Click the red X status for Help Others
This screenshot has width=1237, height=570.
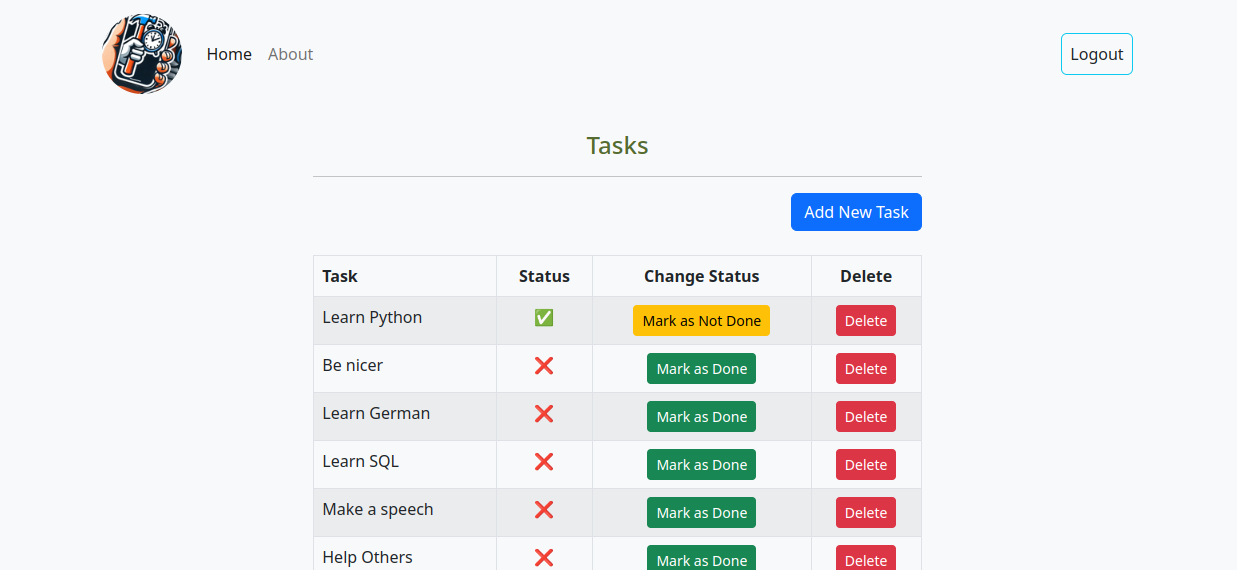[544, 558]
